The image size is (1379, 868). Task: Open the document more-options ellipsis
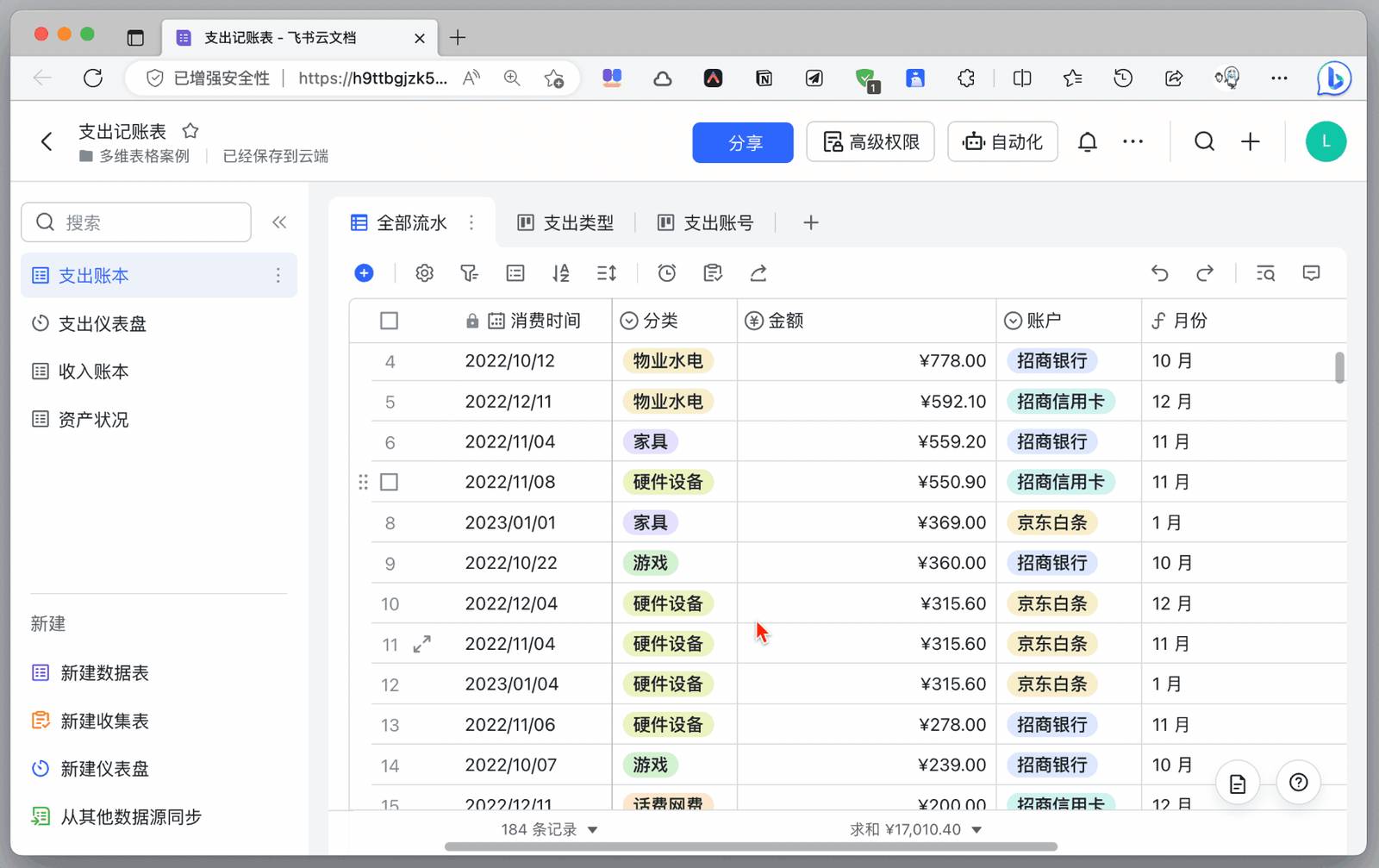coord(1133,141)
